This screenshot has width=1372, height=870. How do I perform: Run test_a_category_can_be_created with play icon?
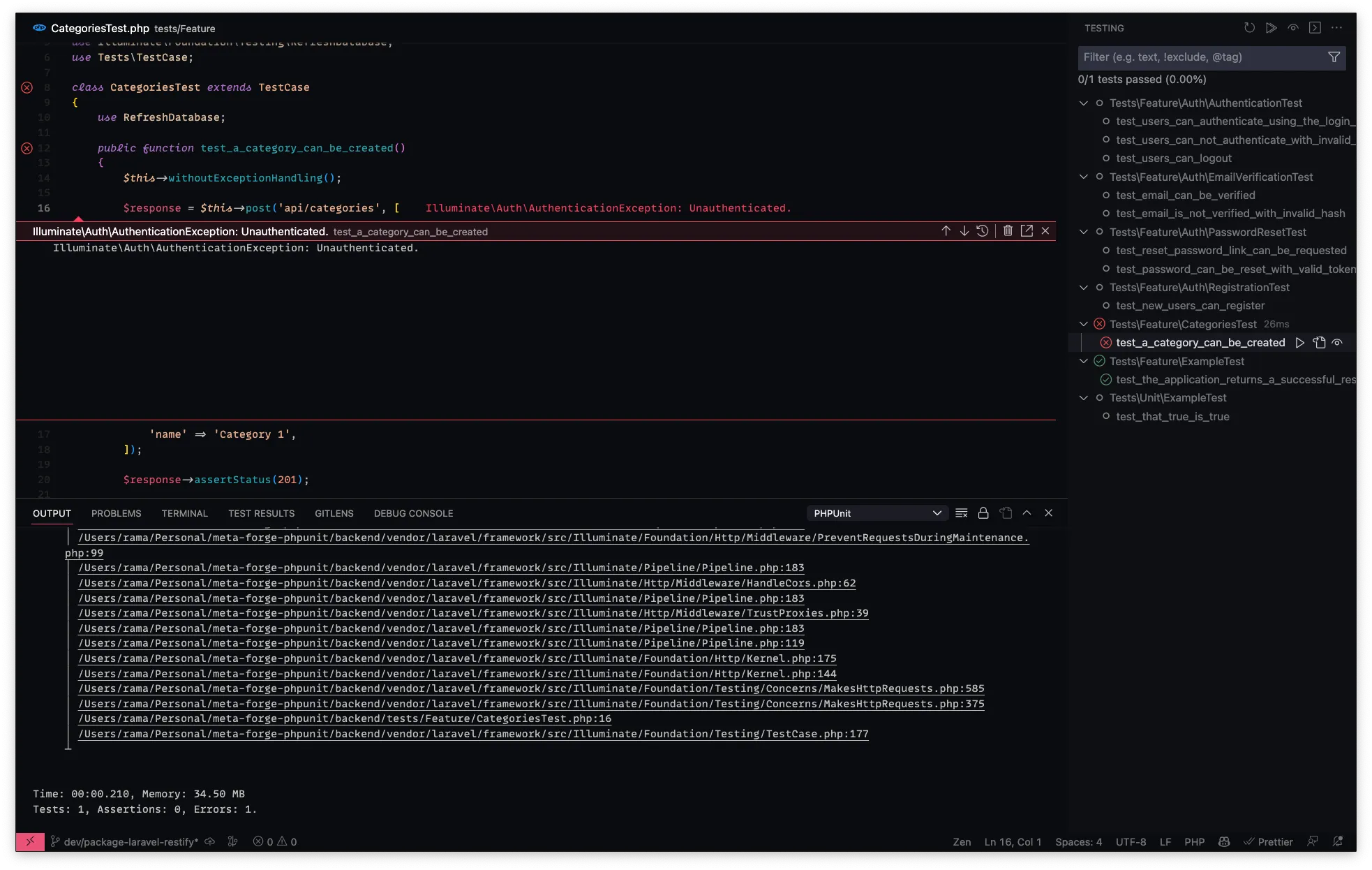pyautogui.click(x=1299, y=343)
